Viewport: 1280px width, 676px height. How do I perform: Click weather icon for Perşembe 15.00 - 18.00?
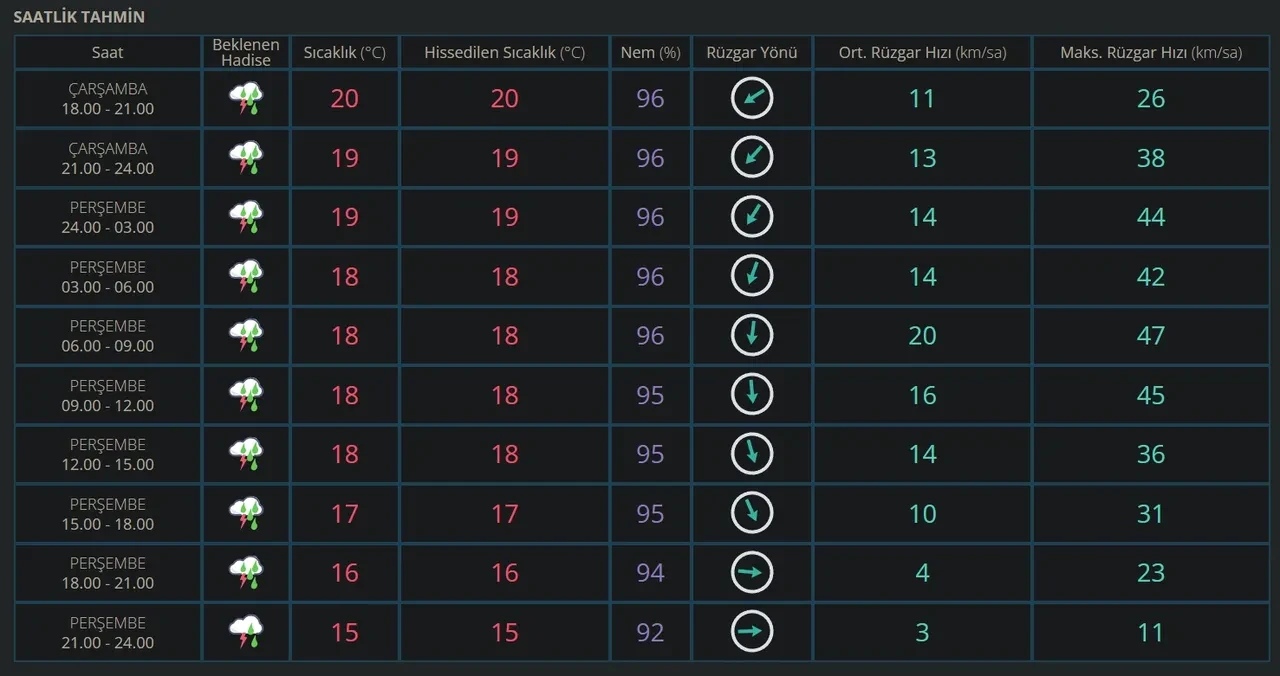[x=246, y=513]
